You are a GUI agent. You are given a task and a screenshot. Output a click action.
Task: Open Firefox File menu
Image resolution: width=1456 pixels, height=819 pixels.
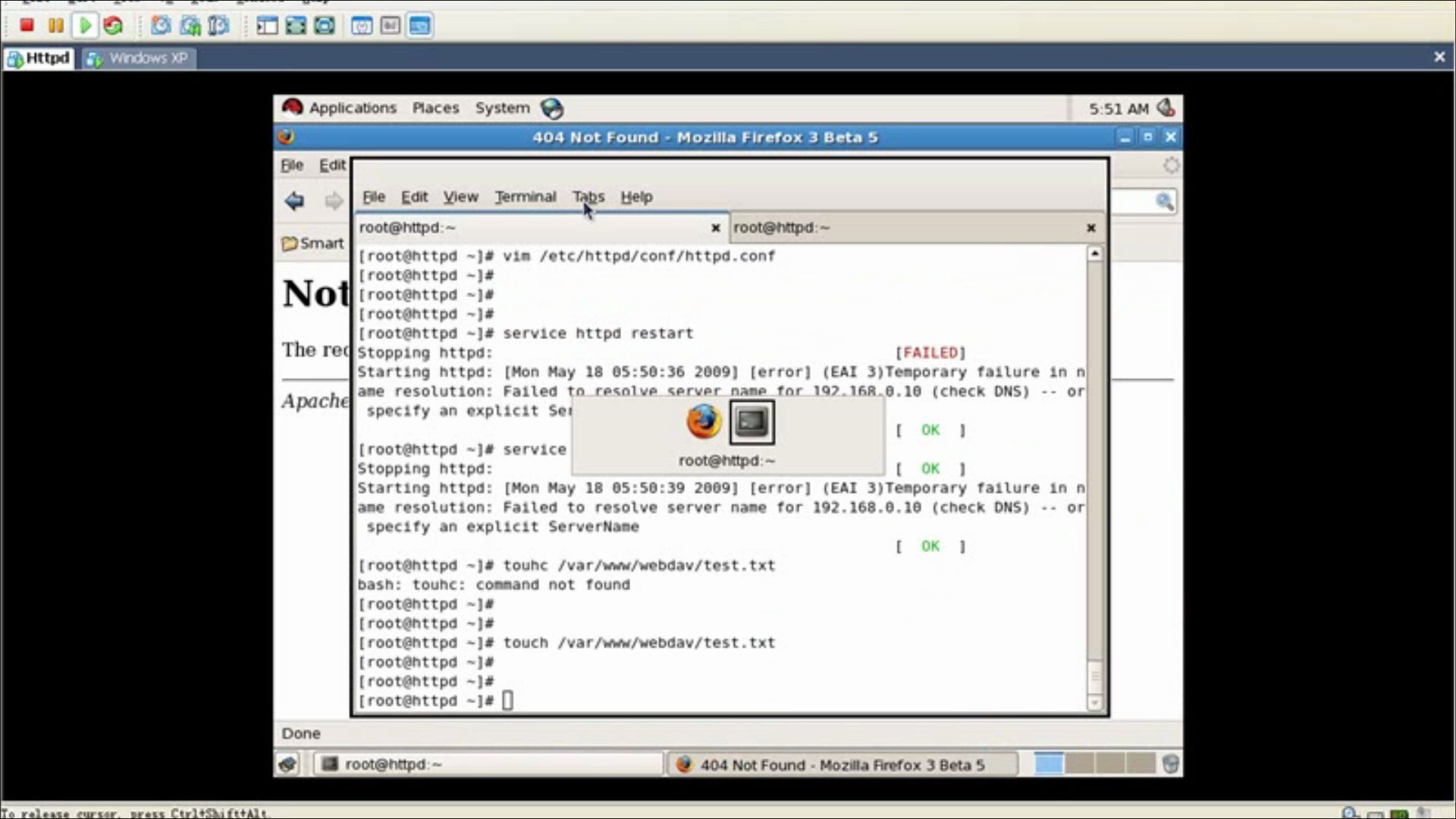click(x=292, y=165)
